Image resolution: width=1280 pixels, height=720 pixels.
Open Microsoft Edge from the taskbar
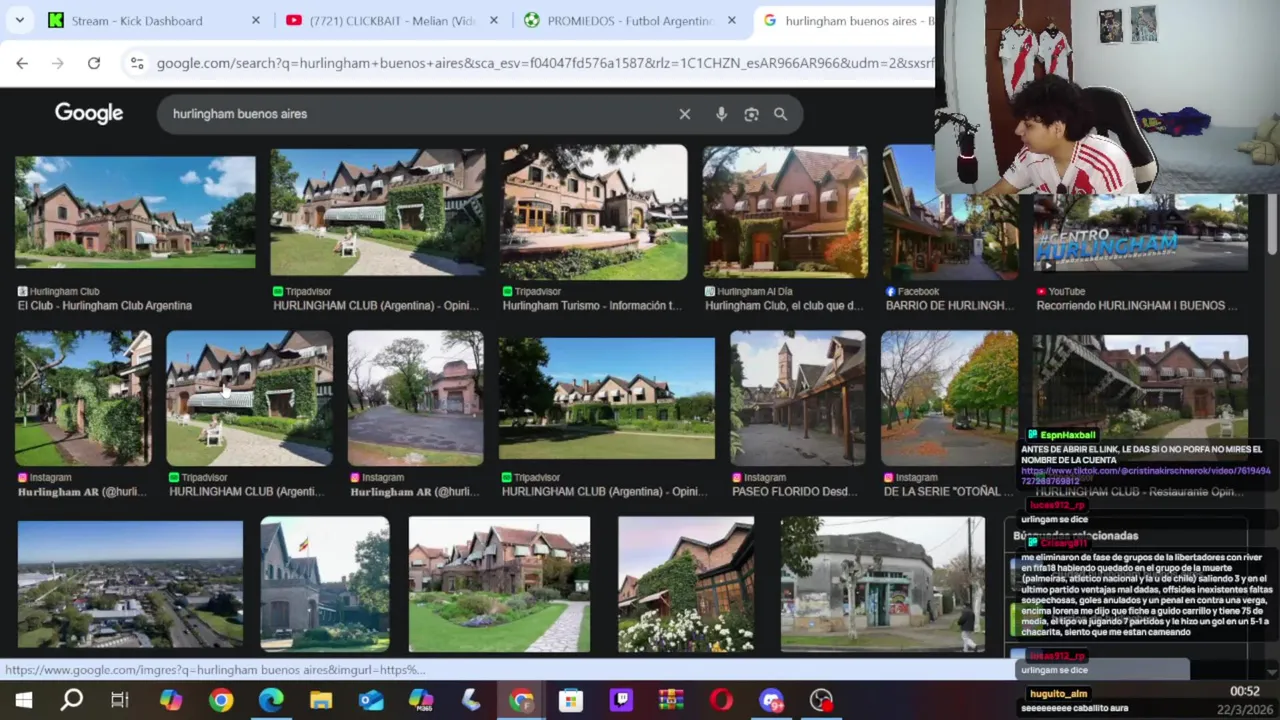[x=271, y=700]
